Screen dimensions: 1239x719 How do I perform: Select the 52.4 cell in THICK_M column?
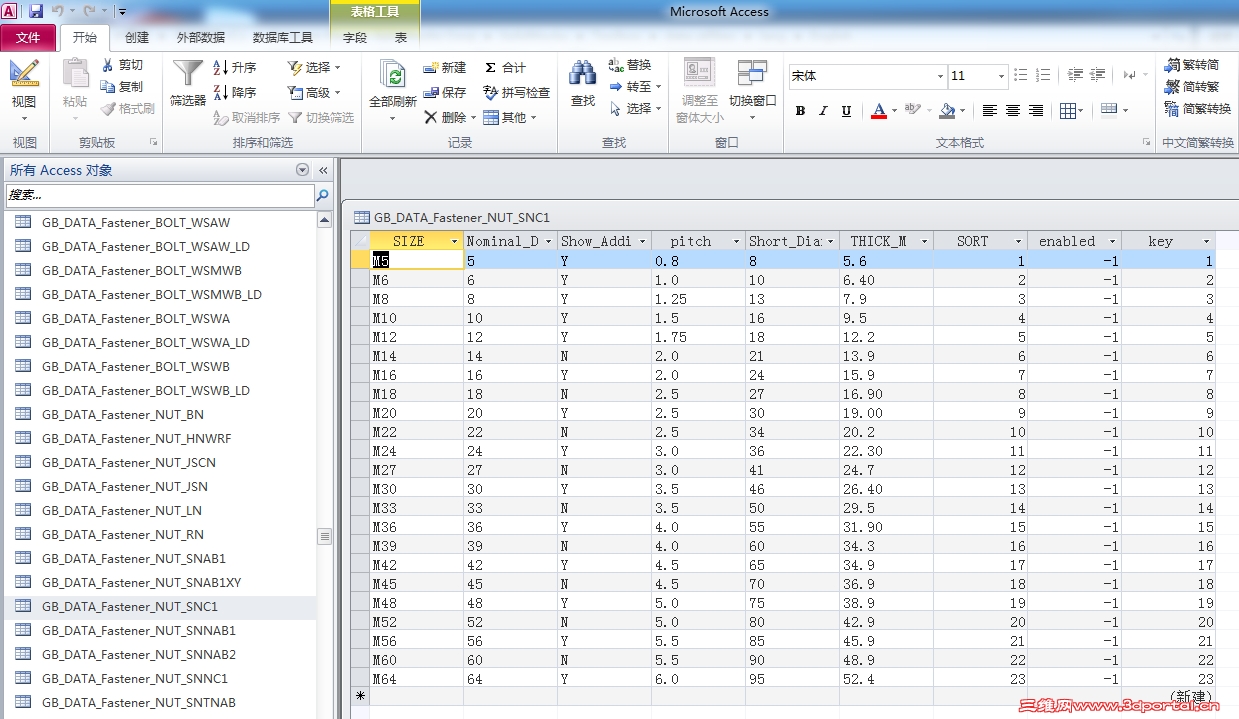pos(886,679)
